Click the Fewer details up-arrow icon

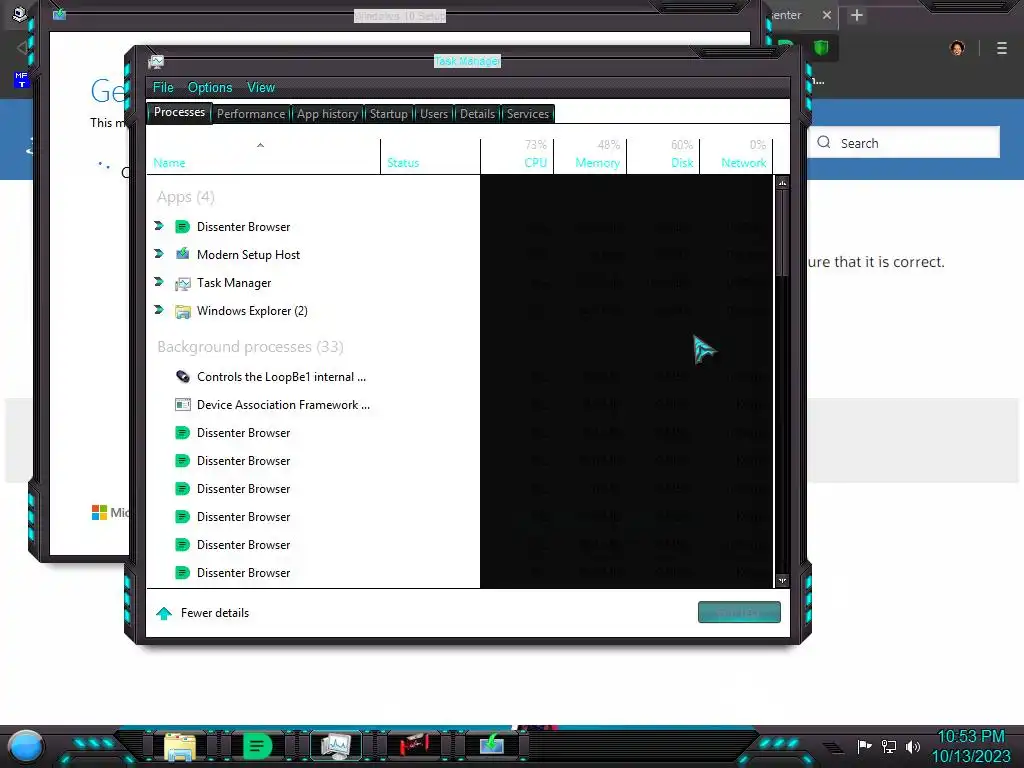(x=164, y=613)
